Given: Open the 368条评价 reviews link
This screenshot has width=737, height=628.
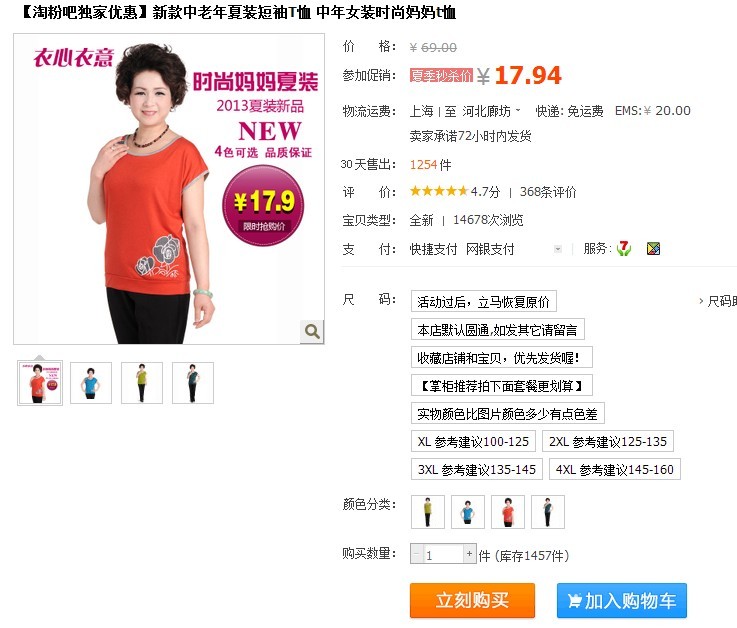Looking at the screenshot, I should pyautogui.click(x=548, y=192).
